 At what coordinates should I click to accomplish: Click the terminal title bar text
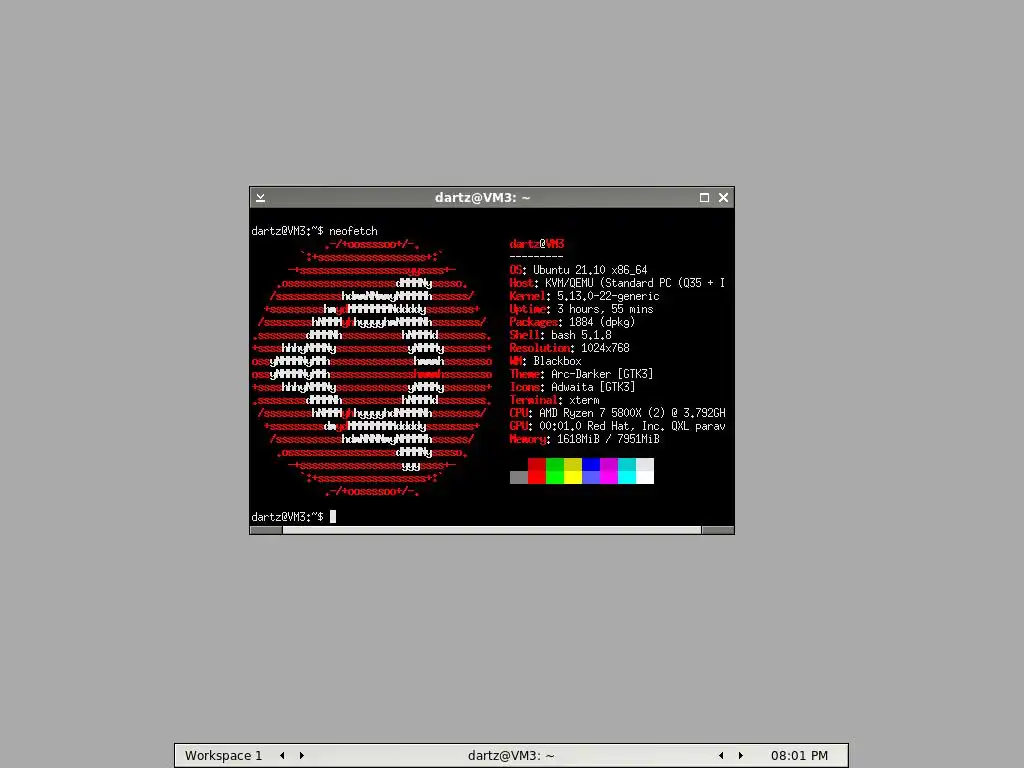[x=483, y=198]
